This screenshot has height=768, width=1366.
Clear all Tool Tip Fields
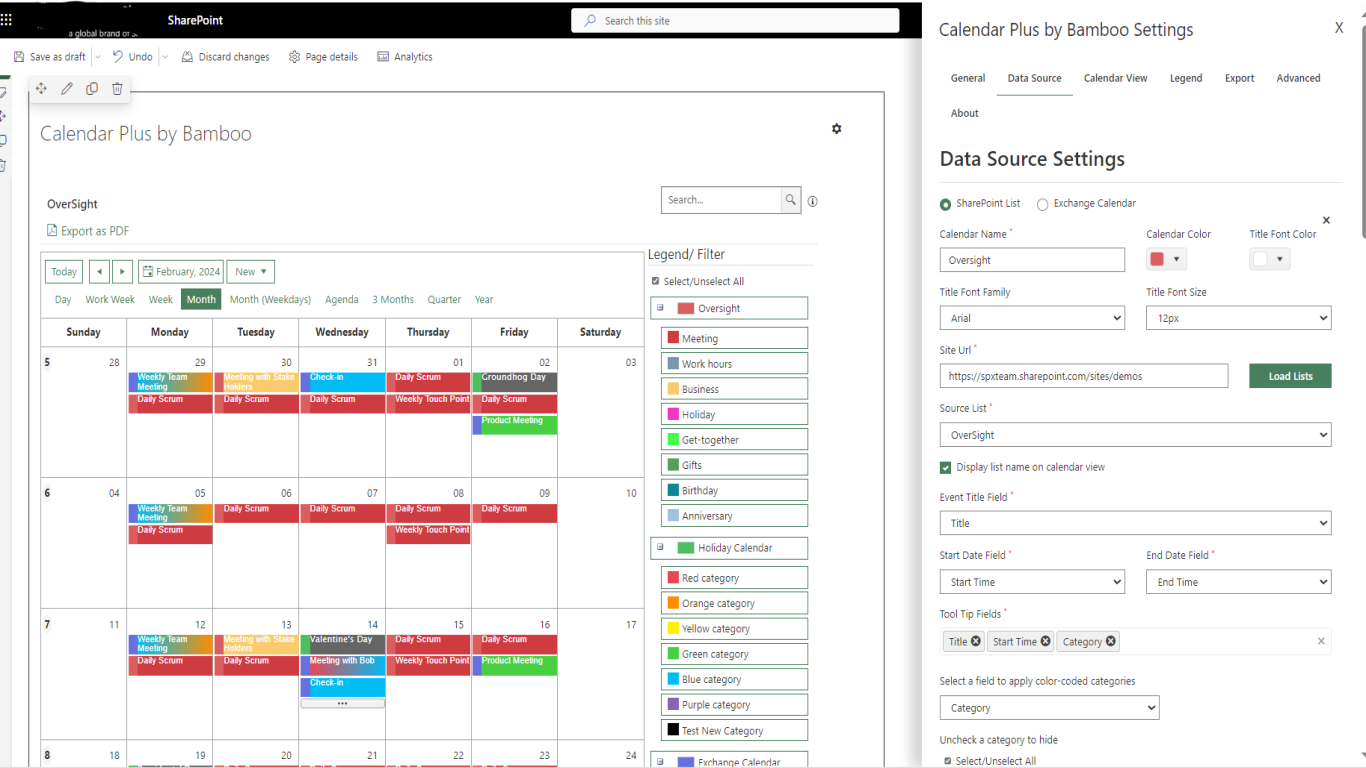point(1321,641)
